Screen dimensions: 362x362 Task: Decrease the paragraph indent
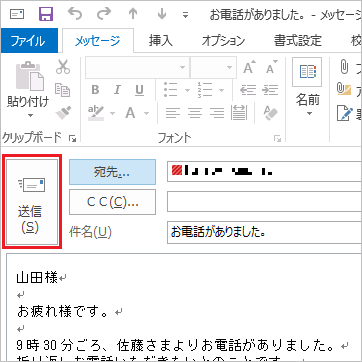248,90
